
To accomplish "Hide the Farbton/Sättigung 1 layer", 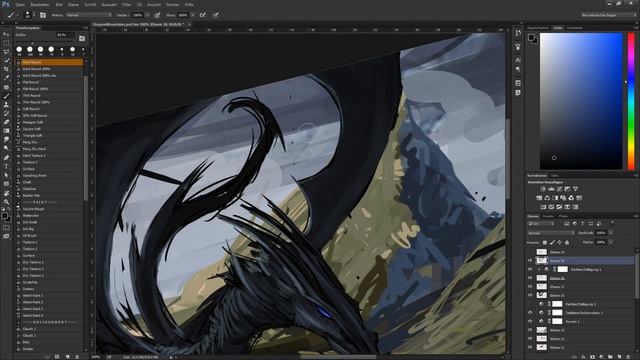I will (530, 269).
